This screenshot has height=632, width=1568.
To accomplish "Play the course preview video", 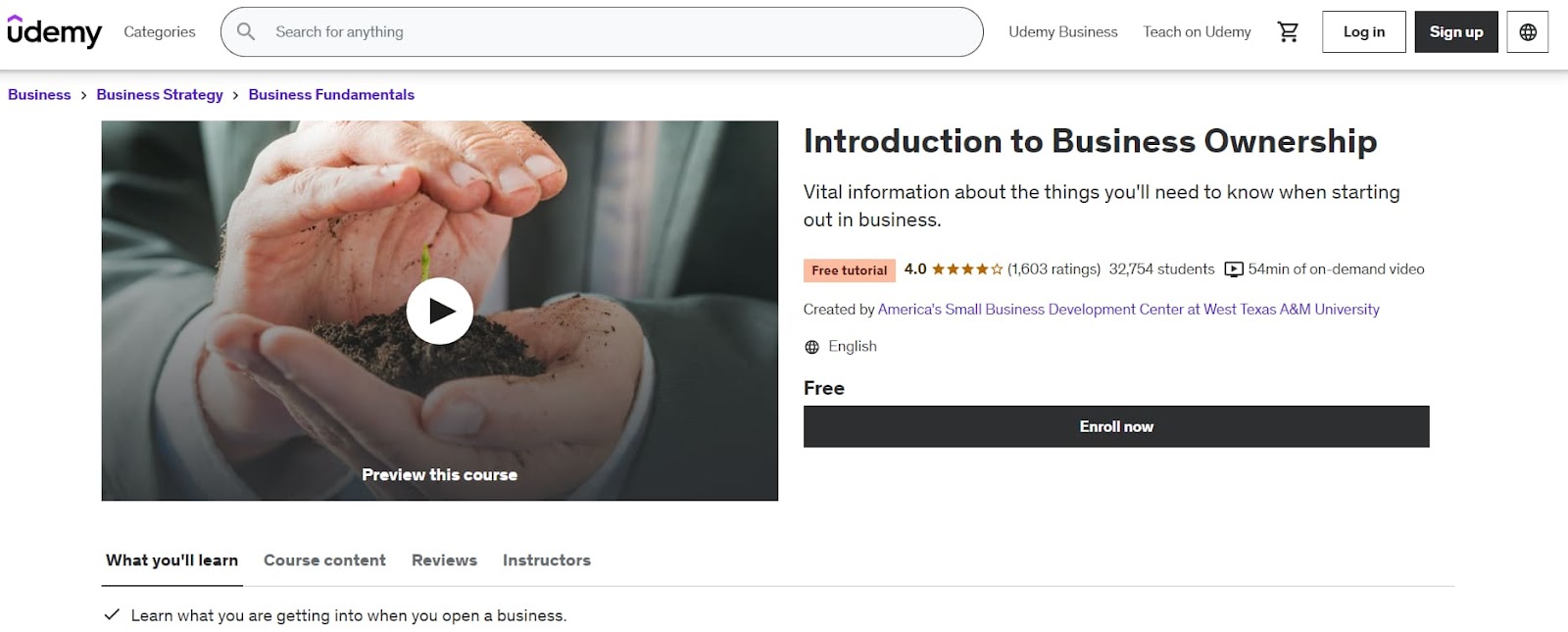I will coord(439,311).
